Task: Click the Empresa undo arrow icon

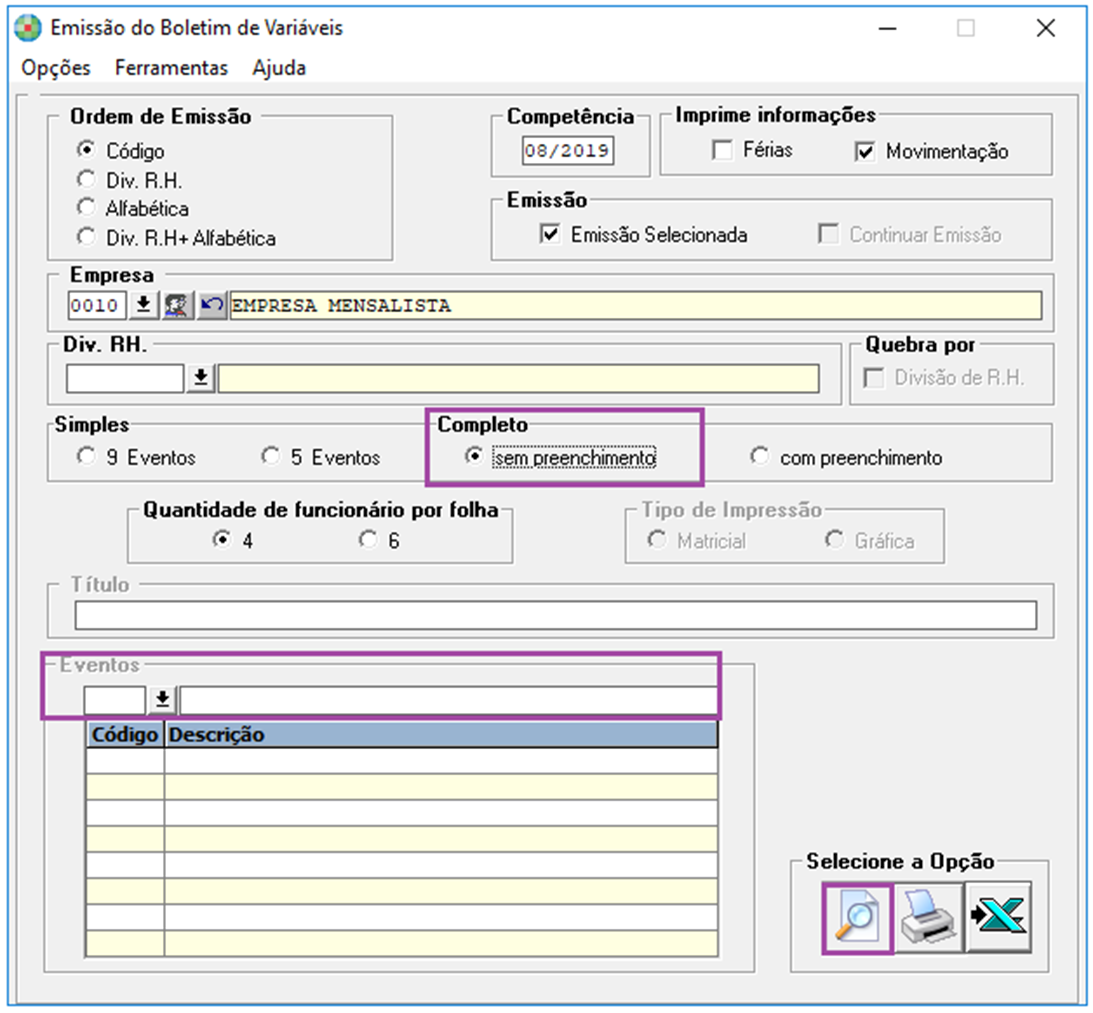Action: coord(212,305)
